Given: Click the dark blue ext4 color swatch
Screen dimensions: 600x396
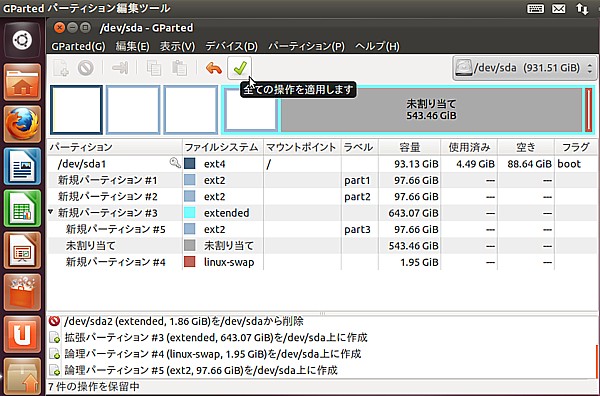Looking at the screenshot, I should [189, 163].
